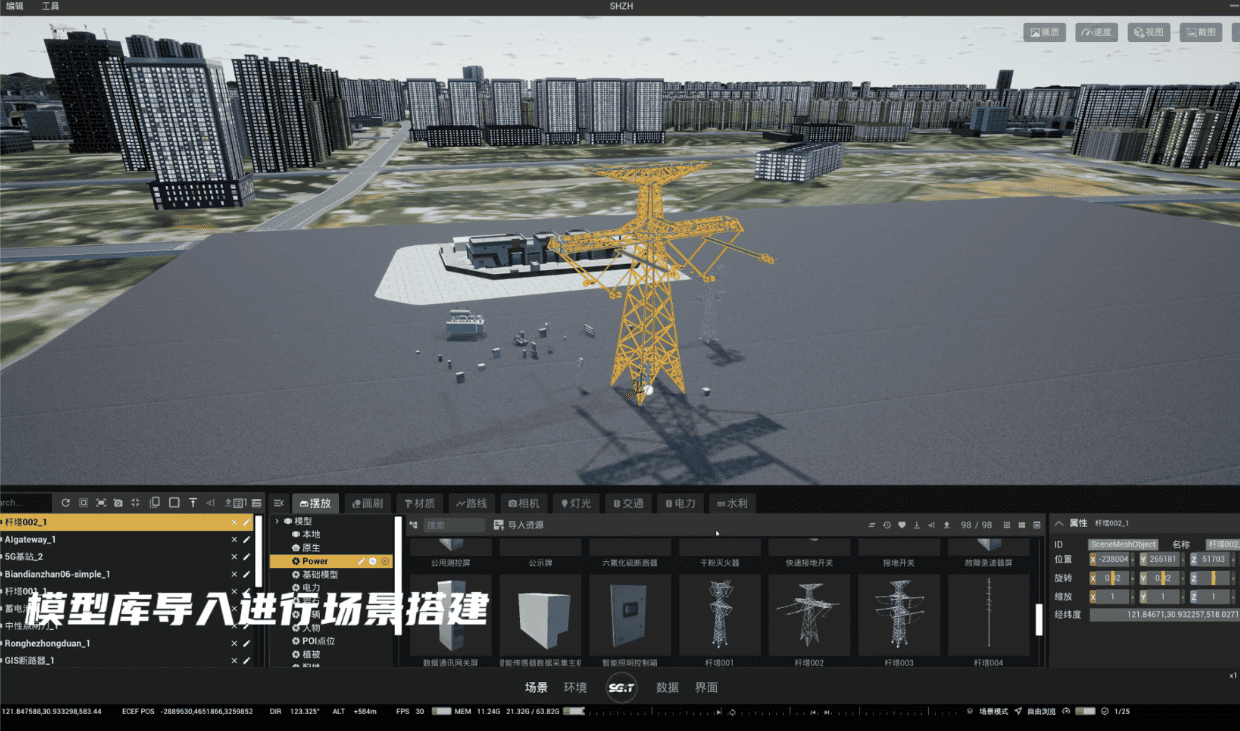Toggle 自由浏览 free browse mode

[x=1035, y=712]
